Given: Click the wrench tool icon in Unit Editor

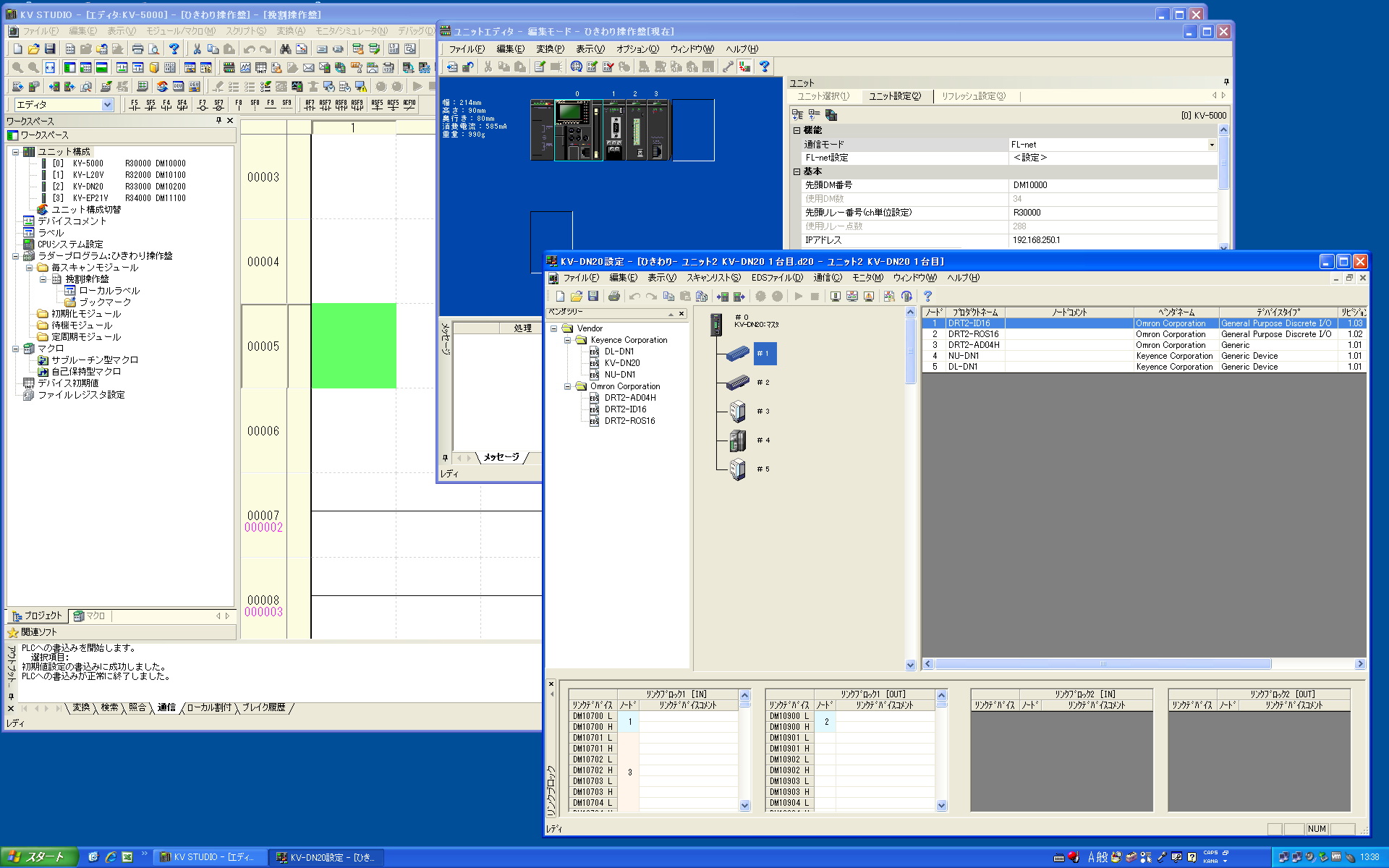Looking at the screenshot, I should click(x=728, y=67).
